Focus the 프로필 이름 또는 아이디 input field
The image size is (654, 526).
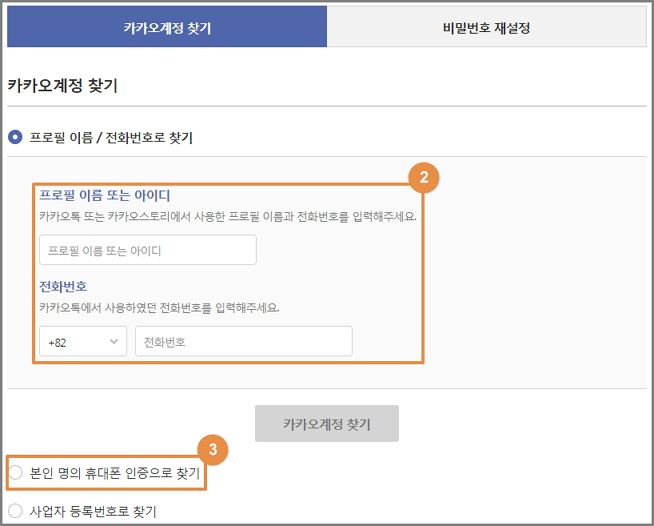pyautogui.click(x=148, y=250)
